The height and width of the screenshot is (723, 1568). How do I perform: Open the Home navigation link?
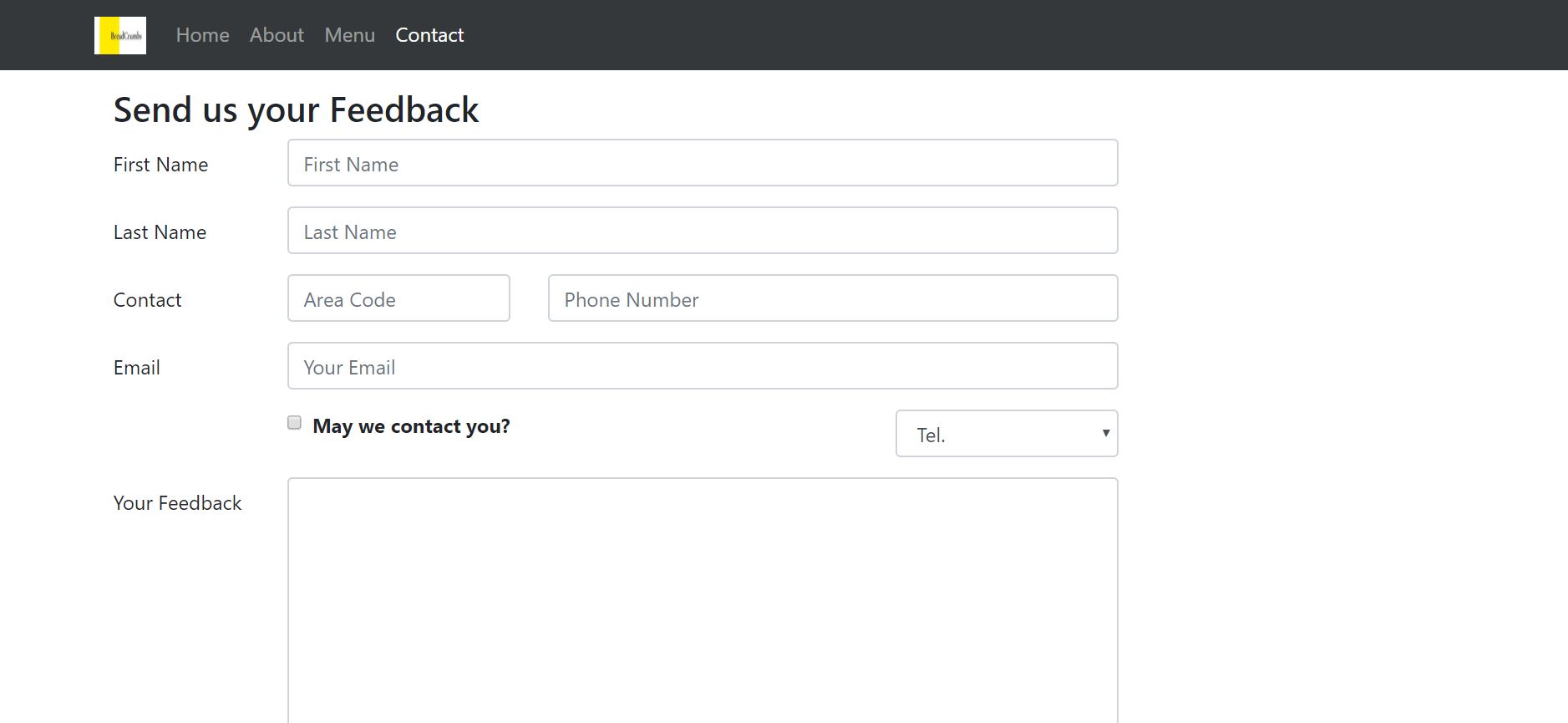click(x=202, y=35)
